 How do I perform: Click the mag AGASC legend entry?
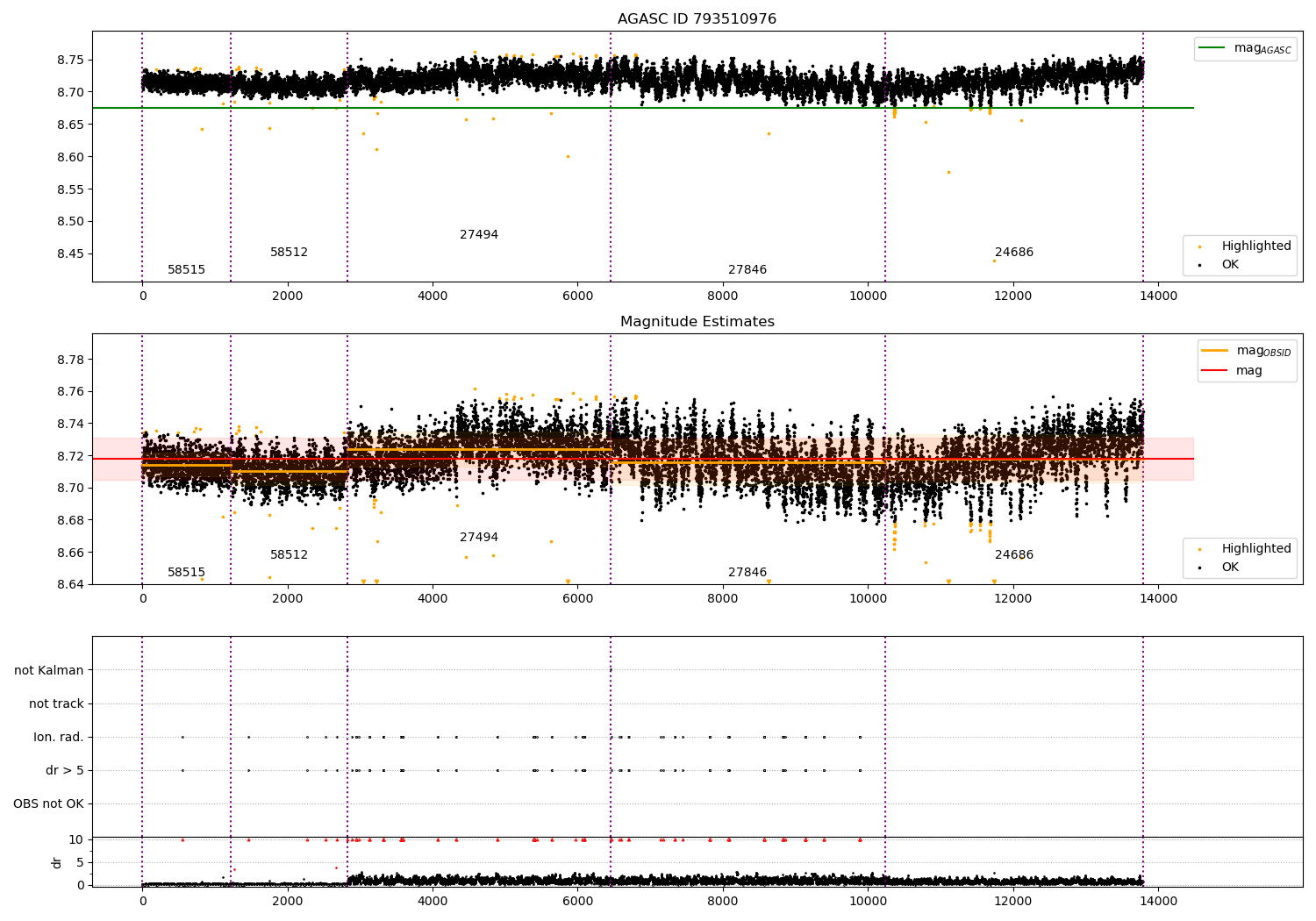point(1245,48)
